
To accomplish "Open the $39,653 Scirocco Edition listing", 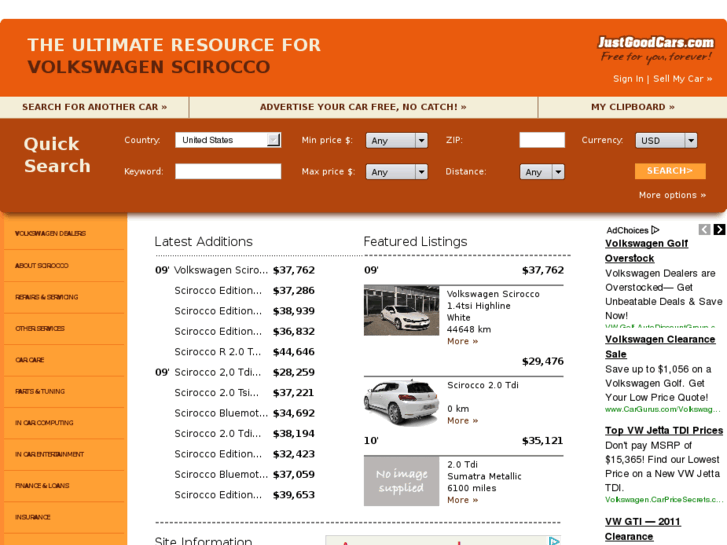I will tap(244, 494).
